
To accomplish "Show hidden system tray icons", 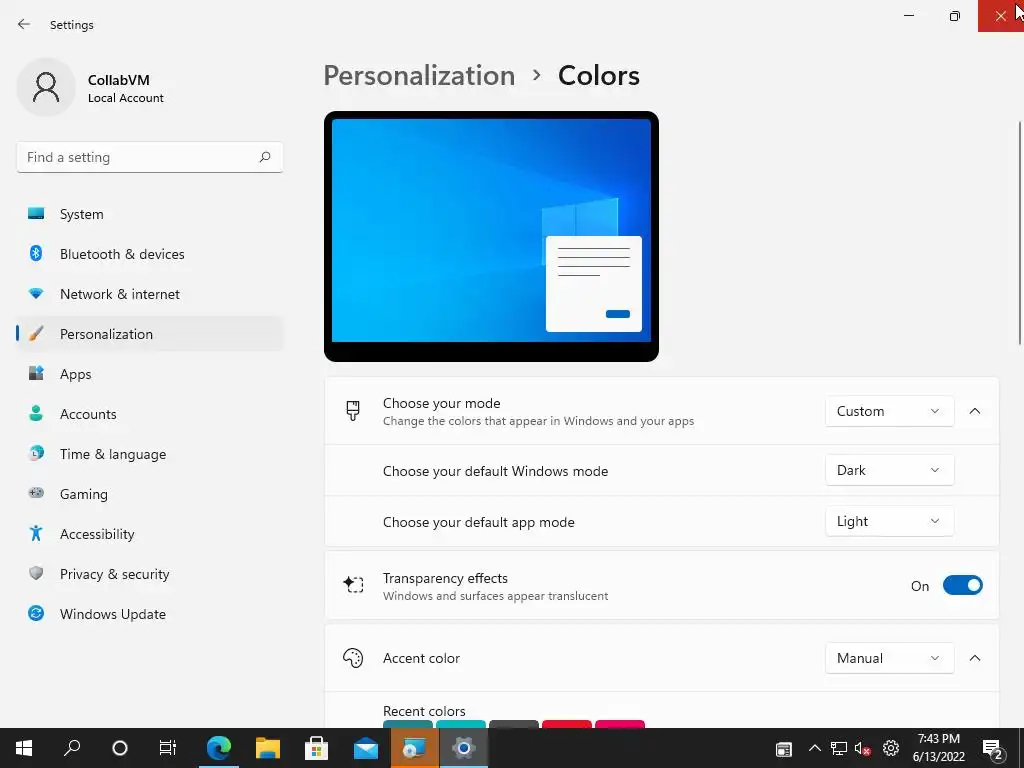I will click(814, 748).
